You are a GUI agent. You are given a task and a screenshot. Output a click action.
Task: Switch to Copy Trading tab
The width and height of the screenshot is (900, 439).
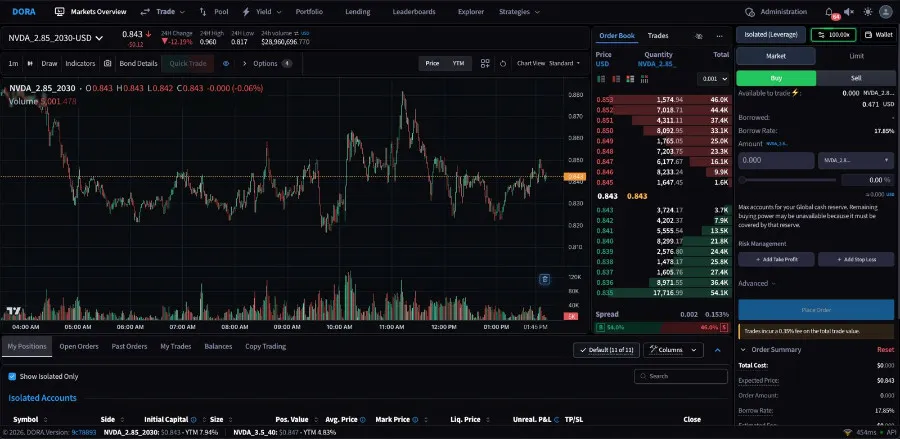point(265,347)
